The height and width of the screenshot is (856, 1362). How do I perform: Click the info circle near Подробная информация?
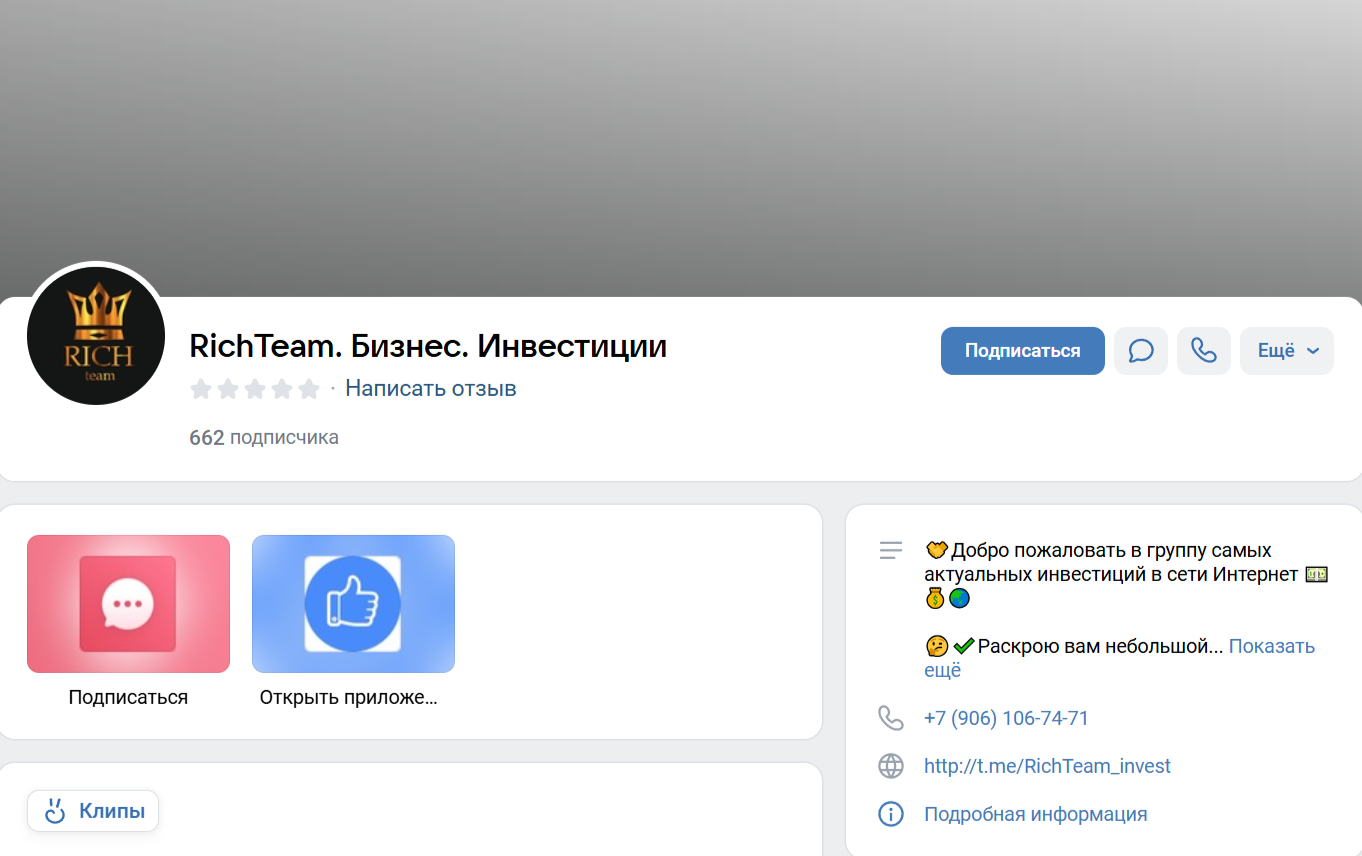891,814
